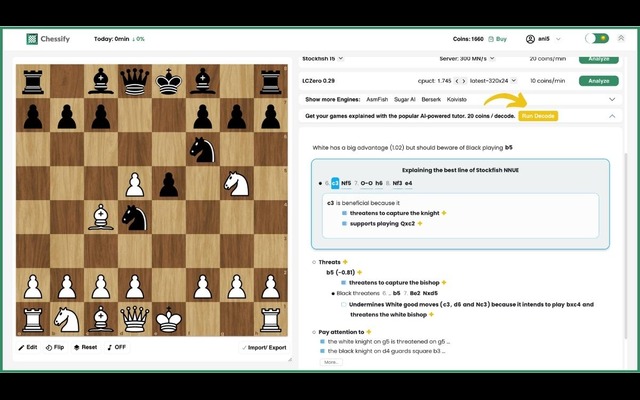Click the Edit pencil button below the board
The width and height of the screenshot is (640, 400).
tap(28, 347)
